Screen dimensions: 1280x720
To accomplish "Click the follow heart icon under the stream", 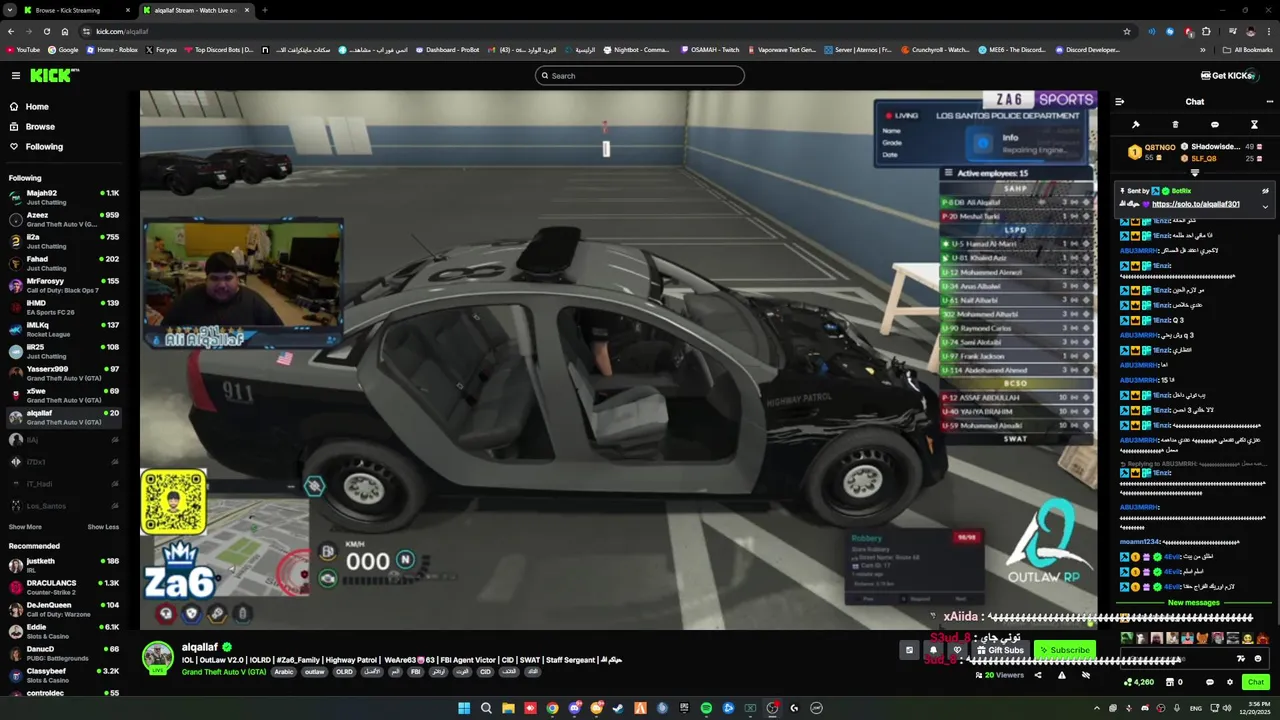I will [x=957, y=650].
